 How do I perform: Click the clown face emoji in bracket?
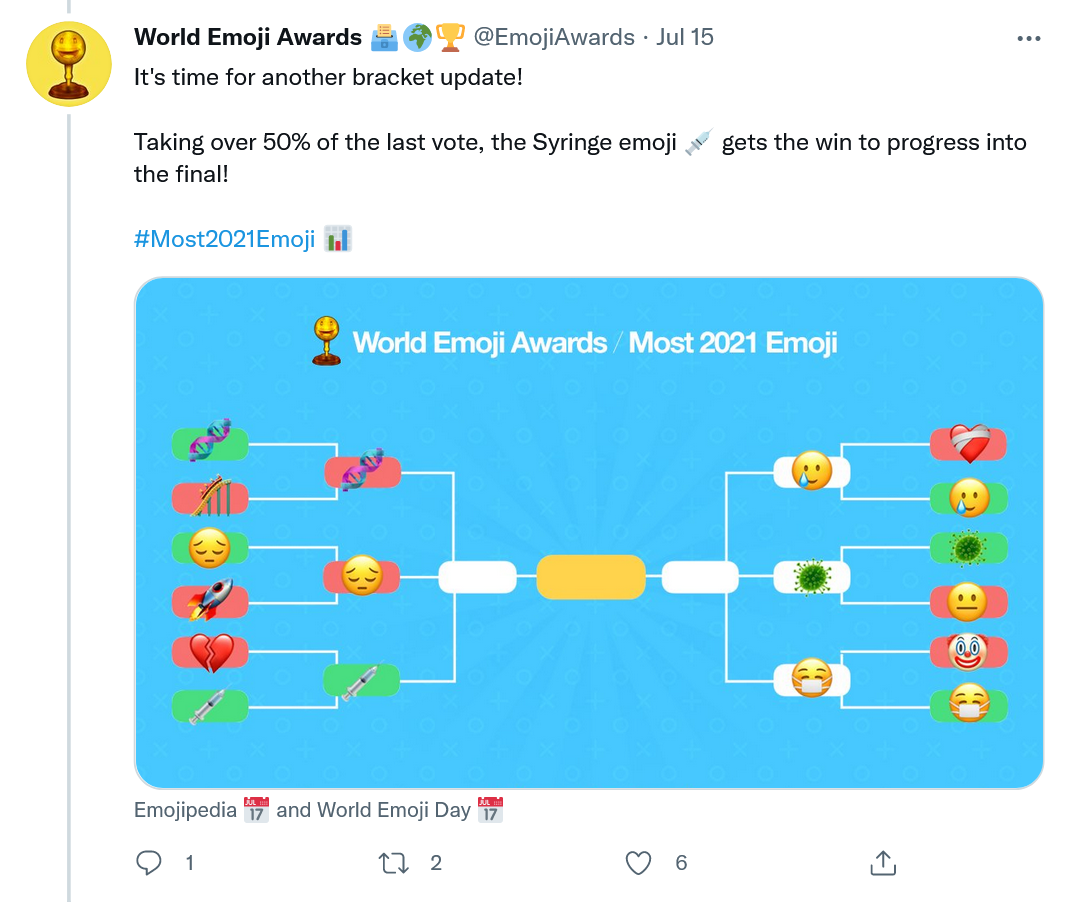(x=967, y=652)
